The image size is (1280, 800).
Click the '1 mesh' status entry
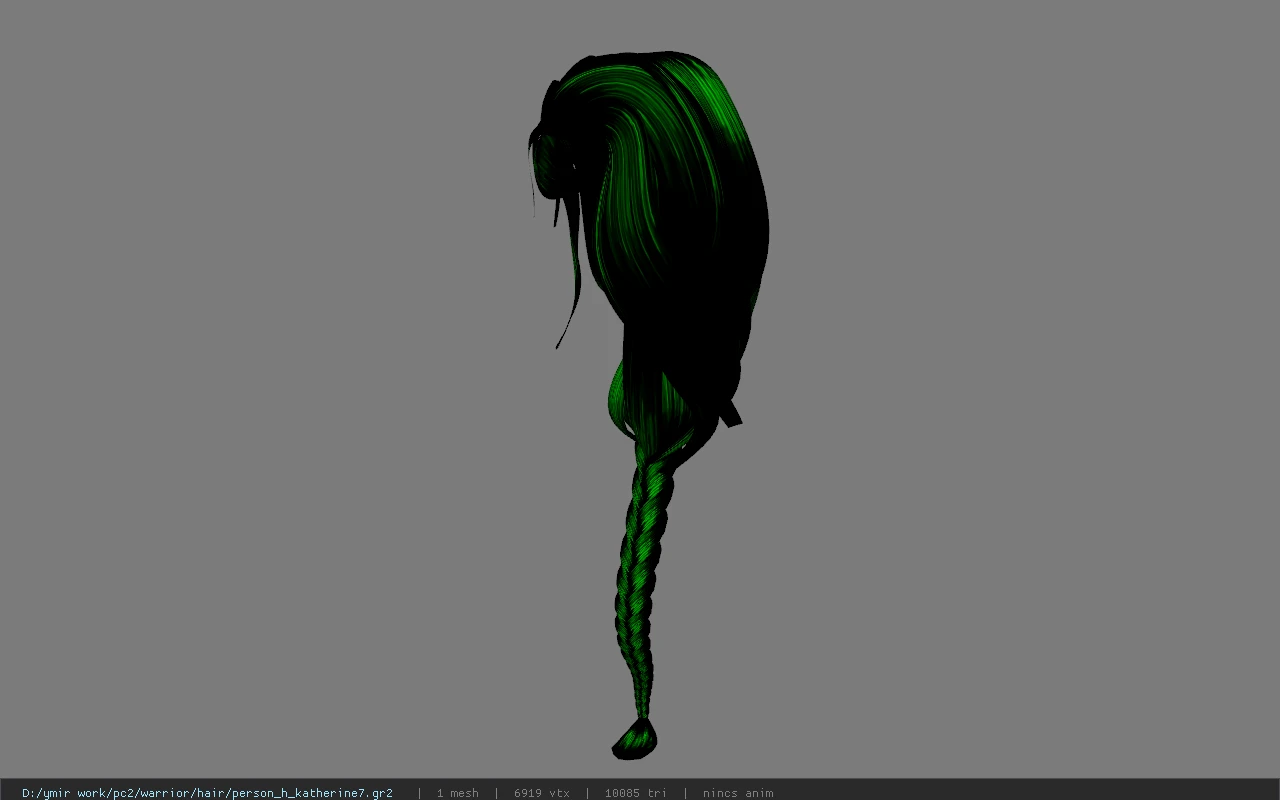coord(457,793)
